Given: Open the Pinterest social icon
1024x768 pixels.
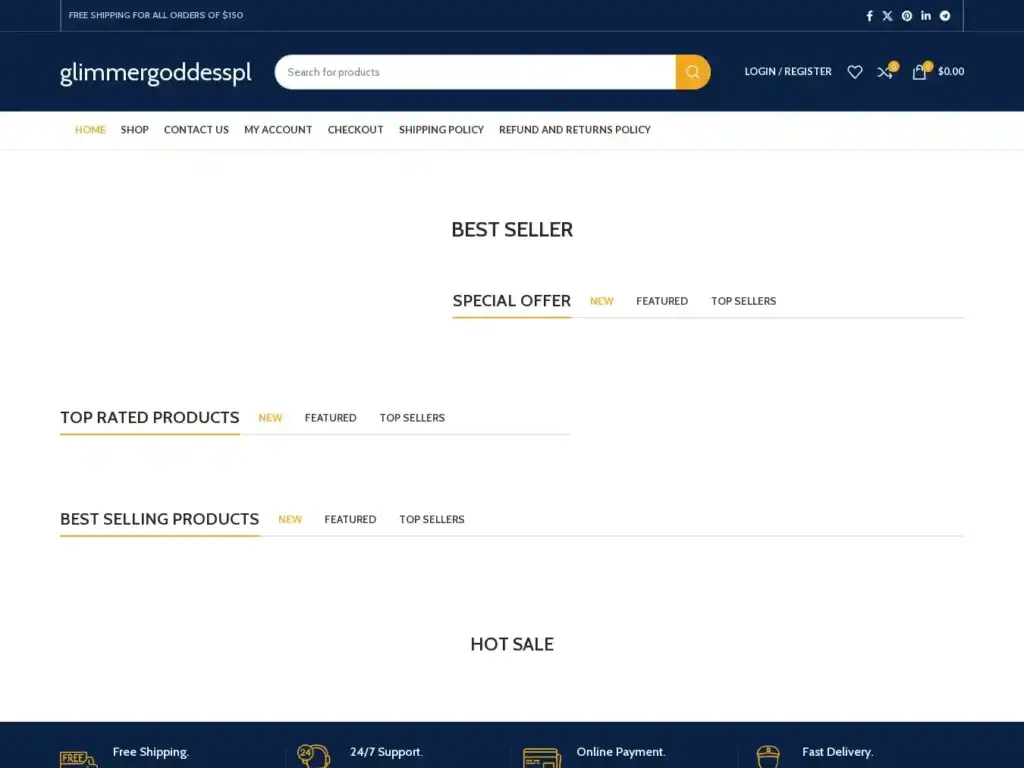Looking at the screenshot, I should pos(907,16).
